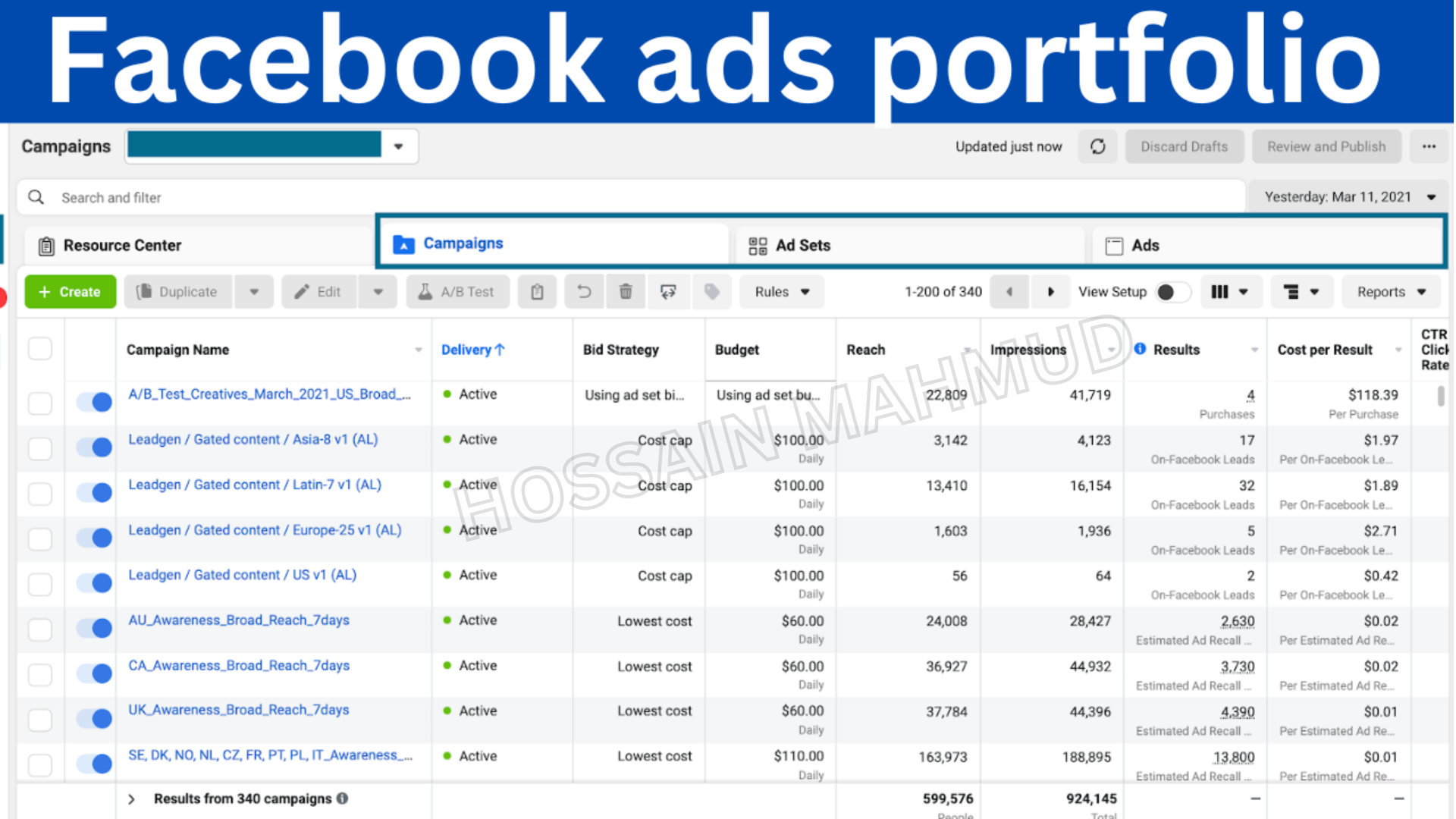This screenshot has height=819, width=1456.
Task: Click the Budget column header
Action: click(x=736, y=350)
